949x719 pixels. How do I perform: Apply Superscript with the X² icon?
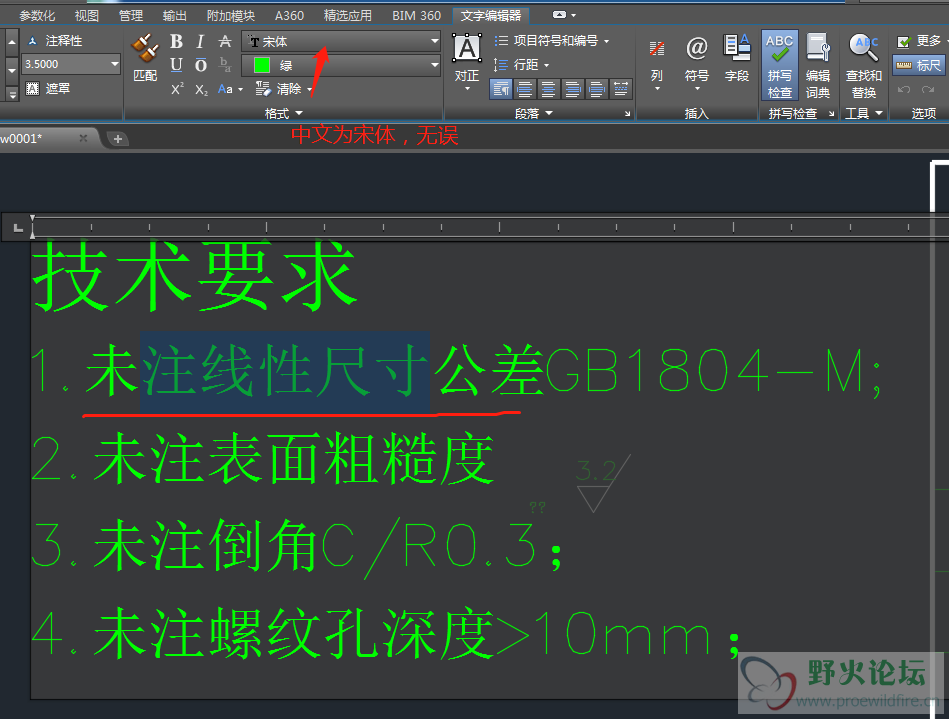click(x=177, y=89)
